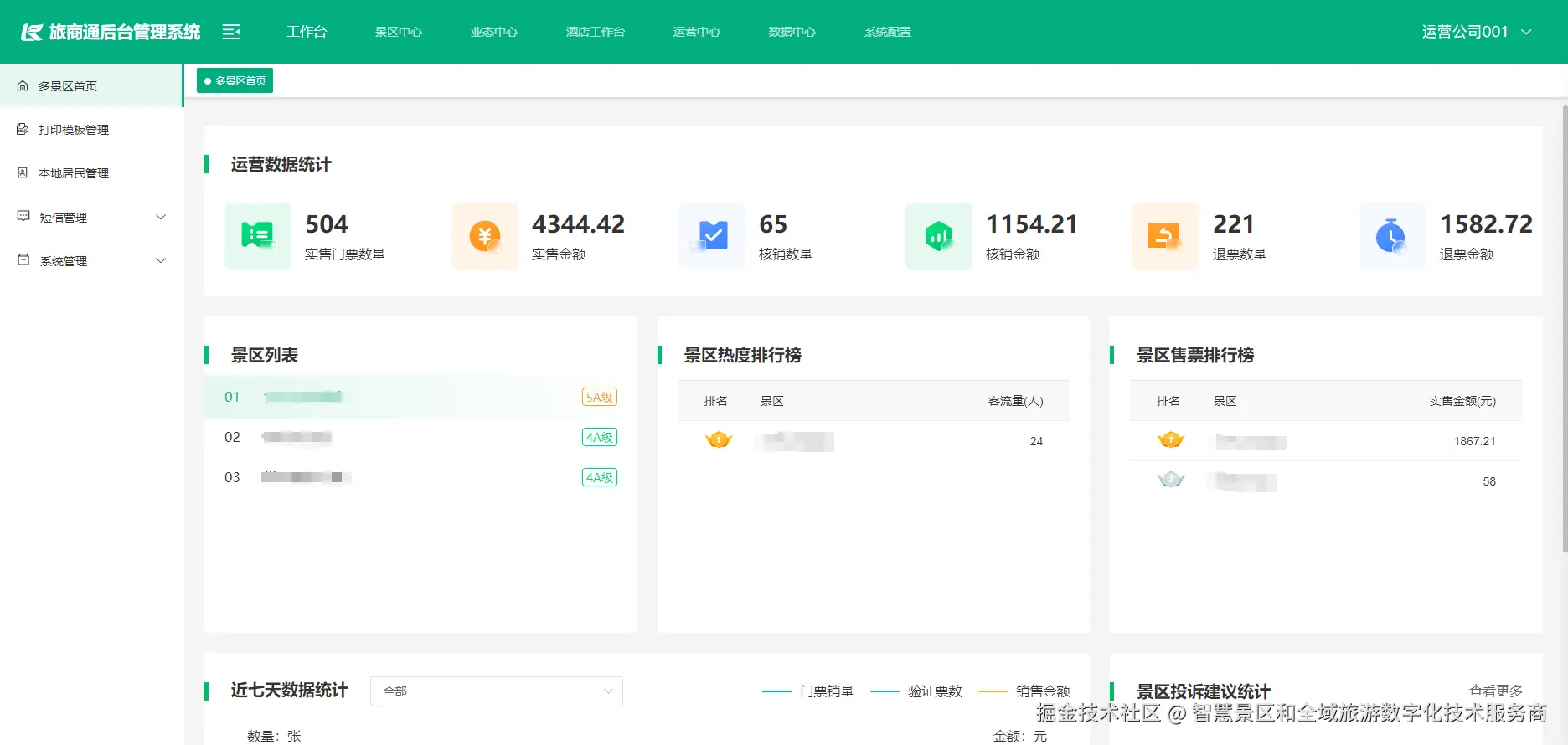Click the 4344.42 sales amount value
The width and height of the screenshot is (1568, 745).
[x=579, y=224]
